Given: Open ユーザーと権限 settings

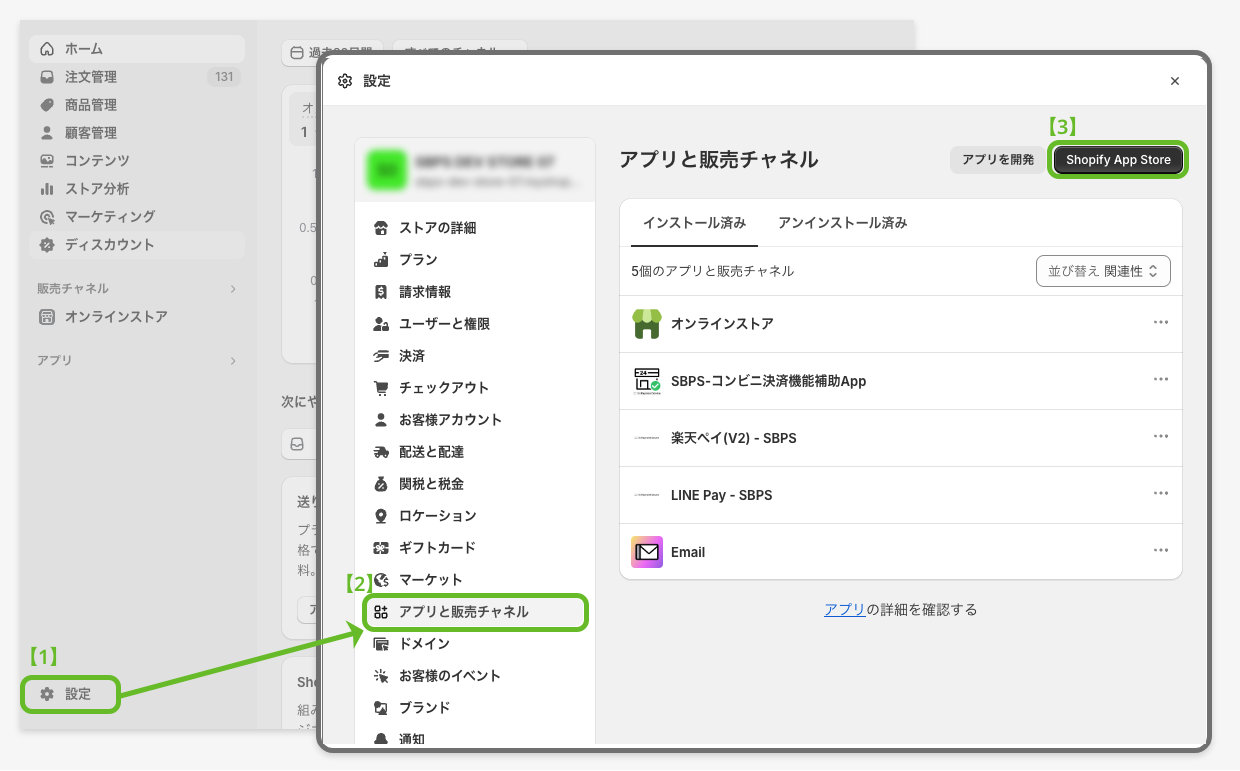Looking at the screenshot, I should pyautogui.click(x=475, y=324).
